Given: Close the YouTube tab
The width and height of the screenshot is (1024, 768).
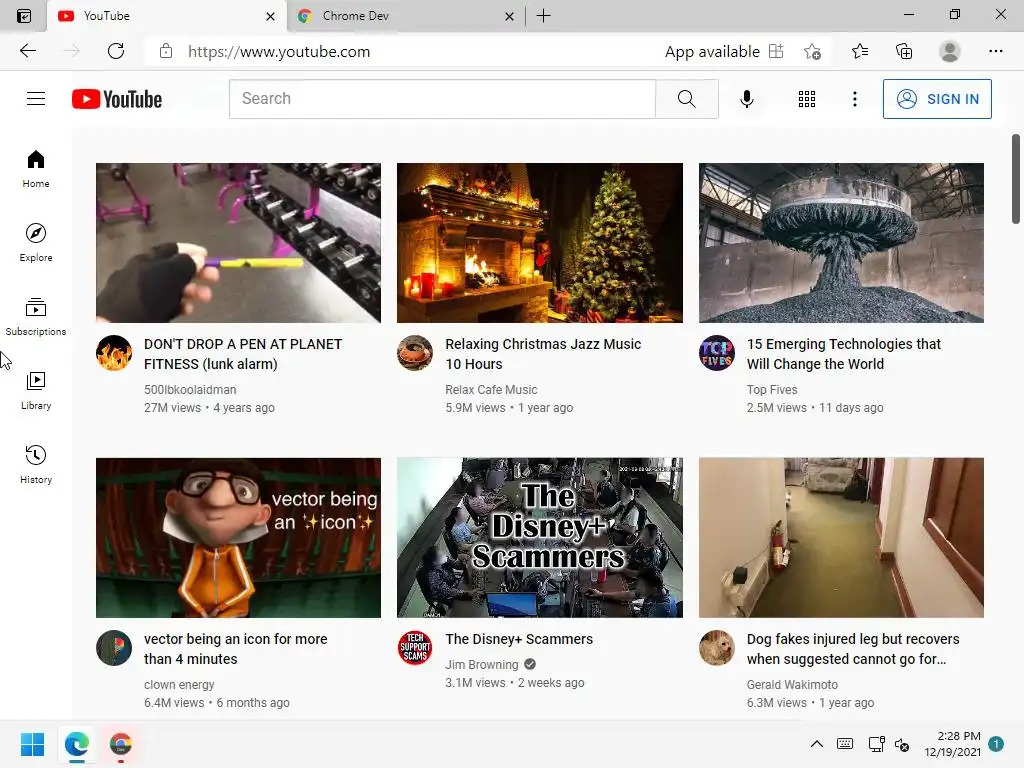Looking at the screenshot, I should click(x=270, y=16).
